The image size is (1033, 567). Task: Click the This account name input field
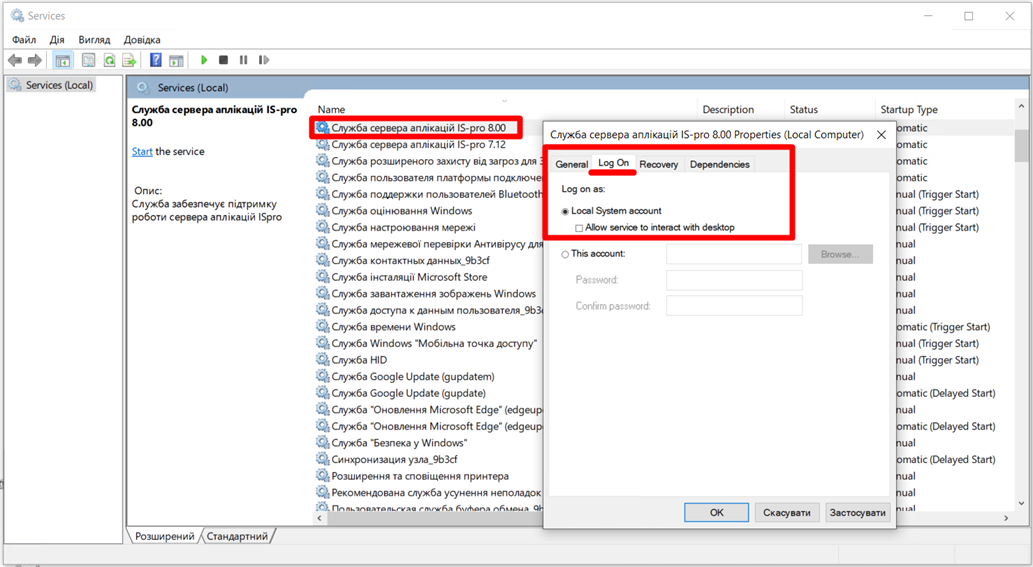coord(734,254)
